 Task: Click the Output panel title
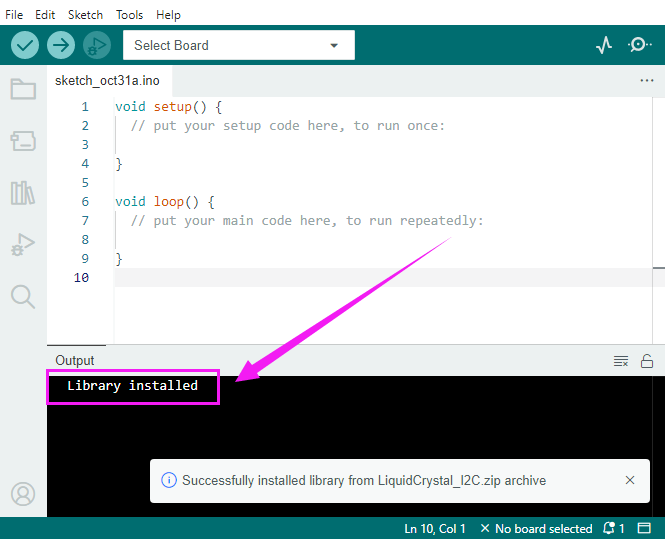pos(75,360)
